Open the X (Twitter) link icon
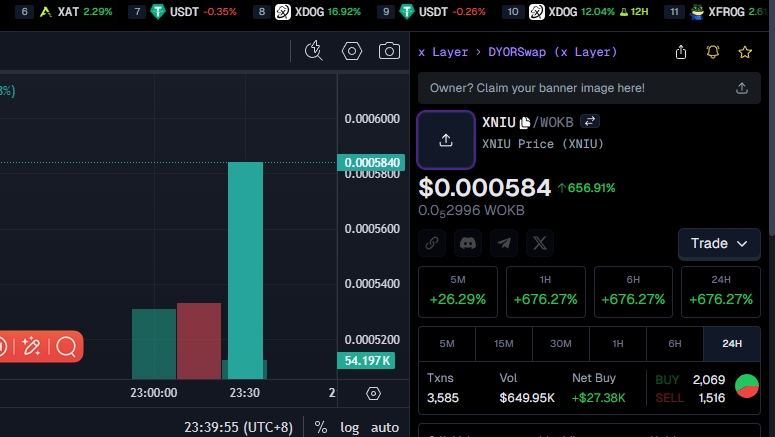The image size is (775, 437). pos(540,243)
